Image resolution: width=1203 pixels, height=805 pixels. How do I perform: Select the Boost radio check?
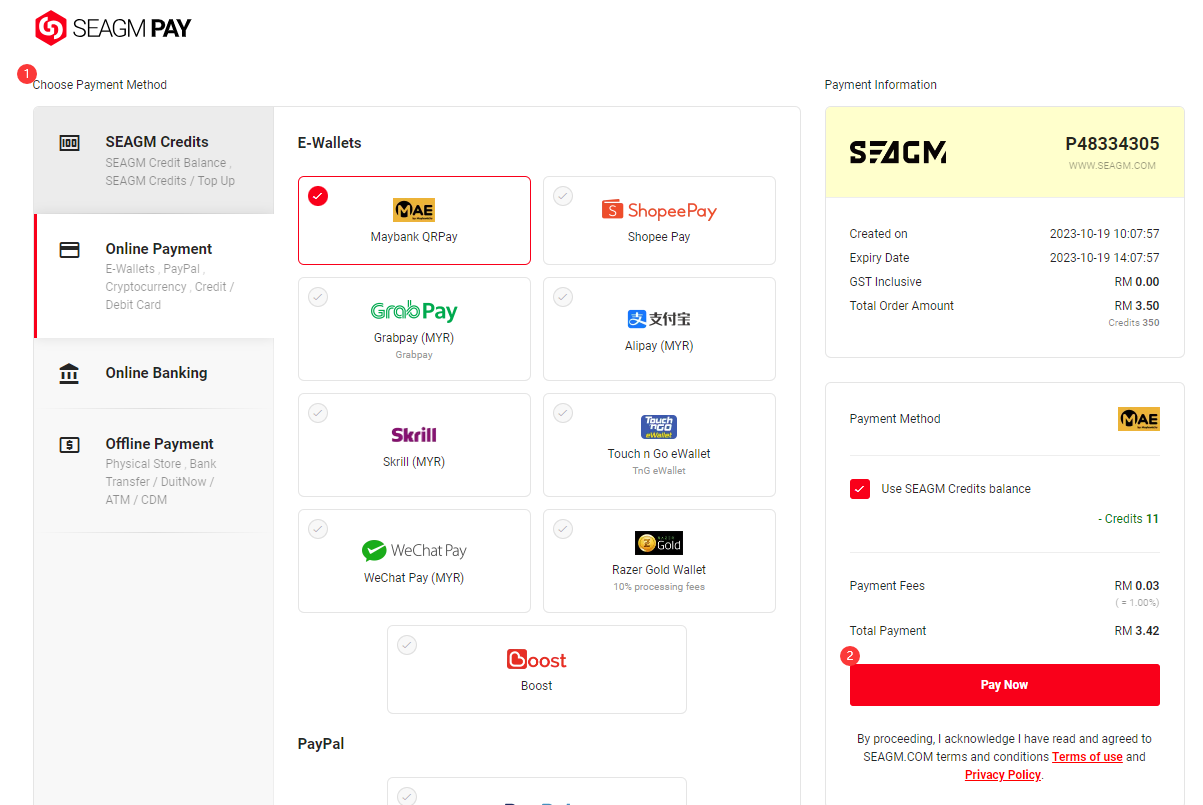407,645
